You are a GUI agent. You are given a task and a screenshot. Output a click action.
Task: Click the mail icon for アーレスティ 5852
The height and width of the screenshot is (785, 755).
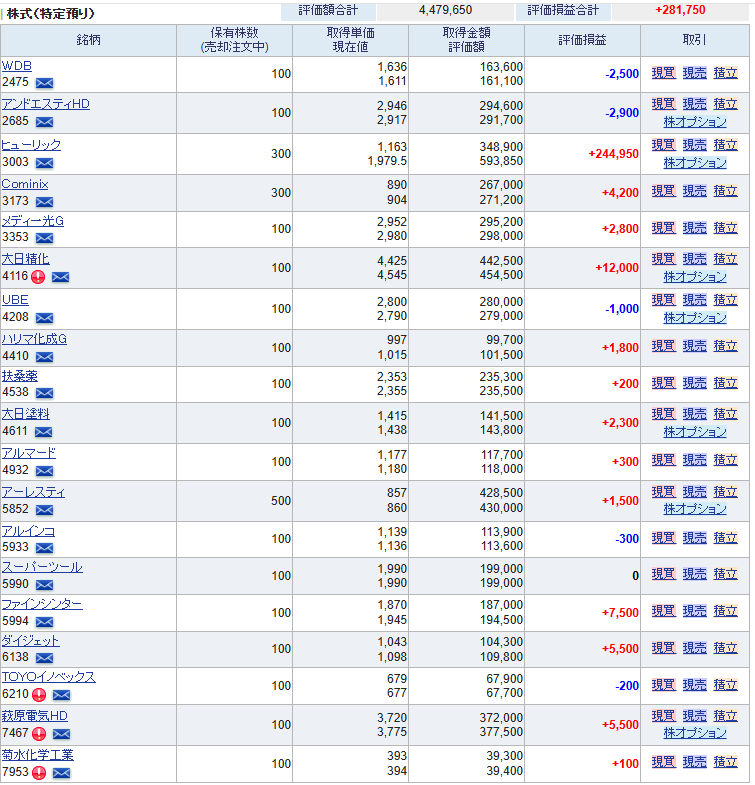click(44, 510)
